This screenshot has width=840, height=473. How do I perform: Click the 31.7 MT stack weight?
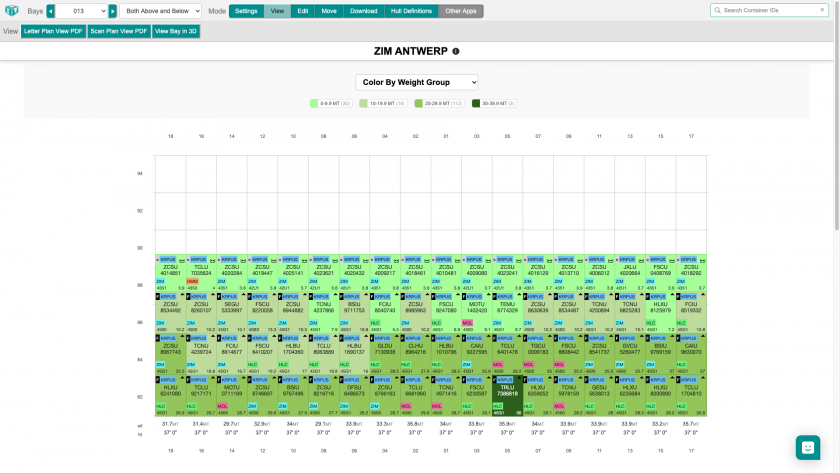[170, 424]
